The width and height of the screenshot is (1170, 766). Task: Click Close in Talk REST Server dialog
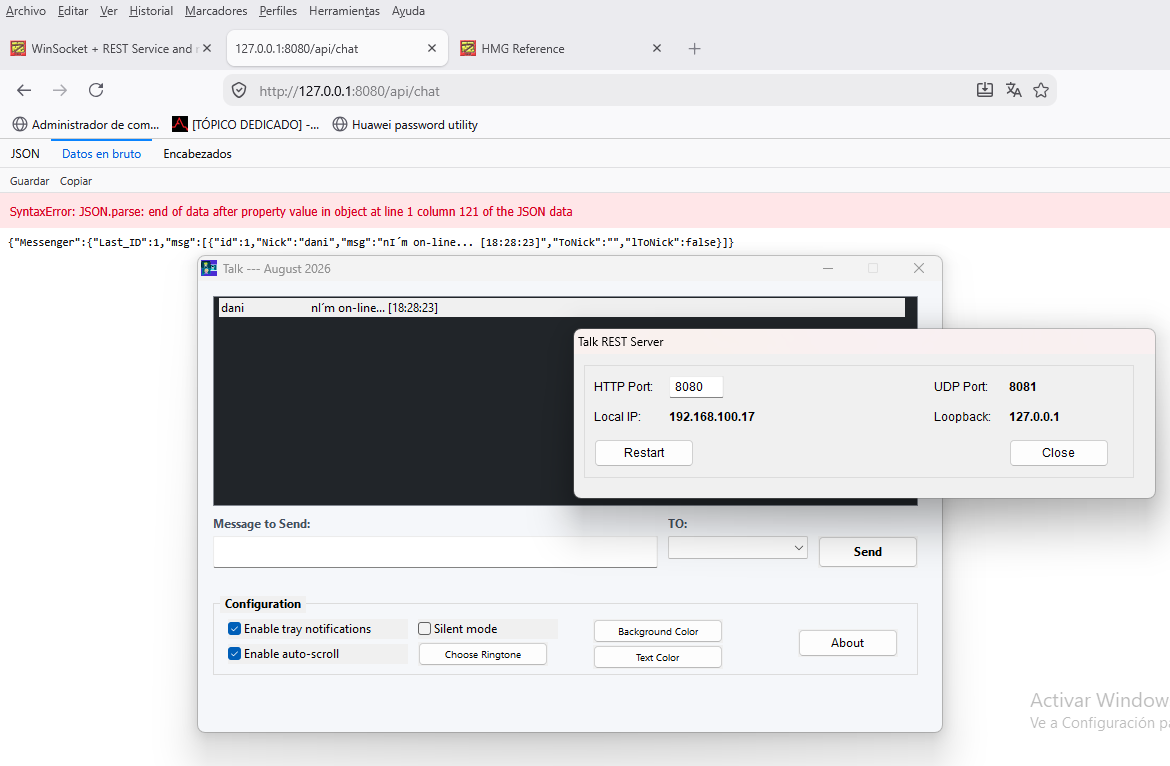coord(1058,453)
